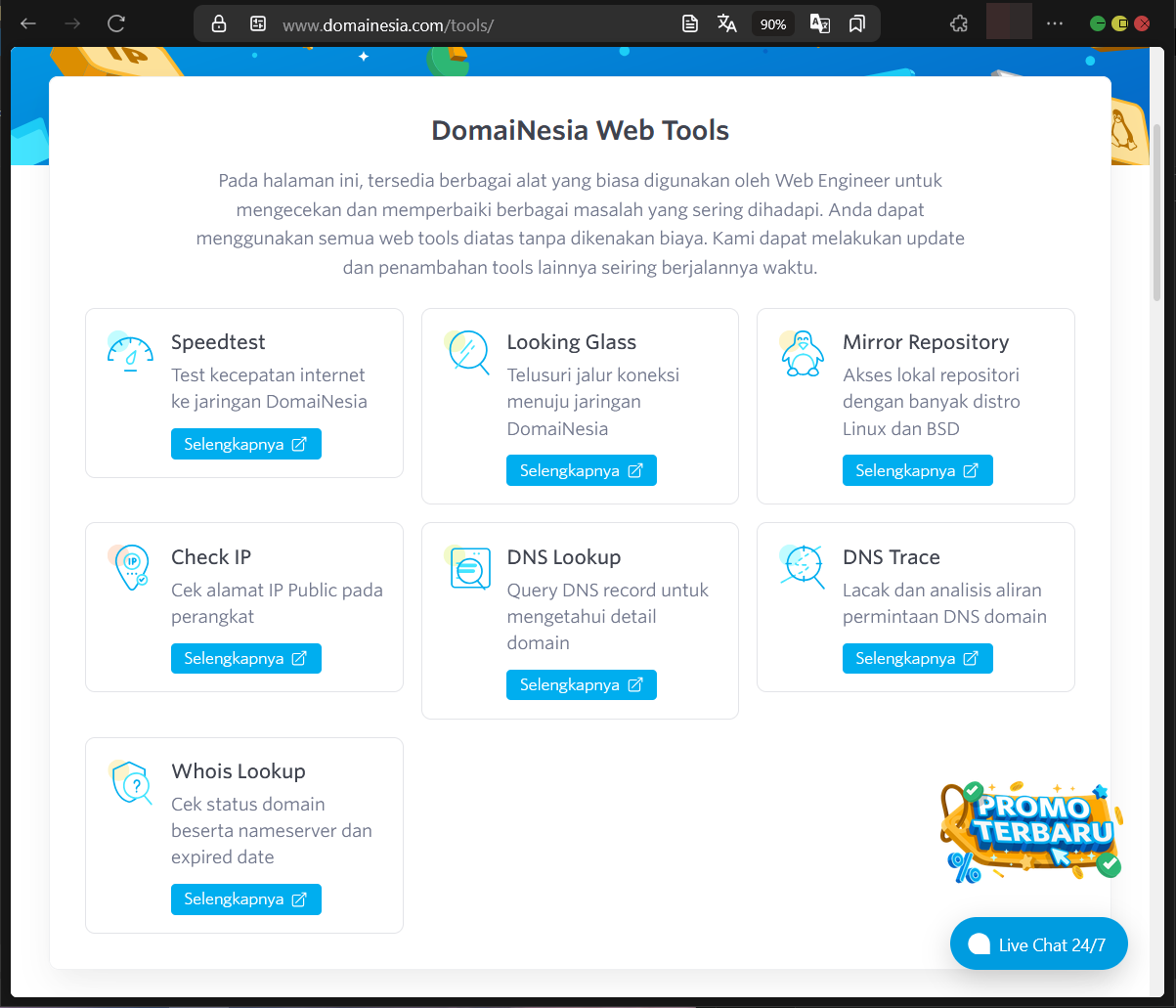Click the bookmark icon in address bar
The width and height of the screenshot is (1176, 1008).
pyautogui.click(x=857, y=24)
